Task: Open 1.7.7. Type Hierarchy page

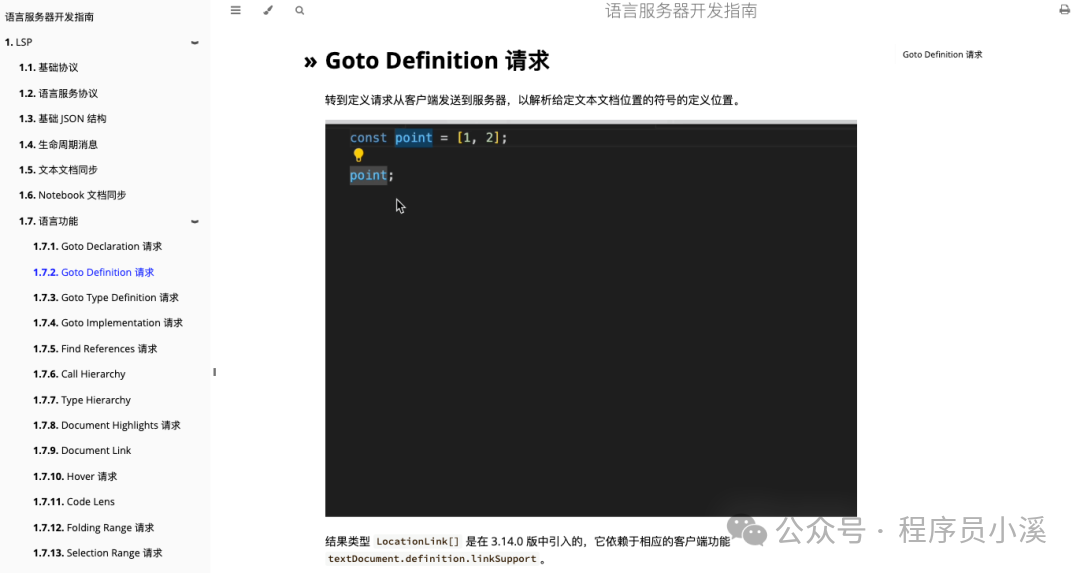Action: (82, 399)
